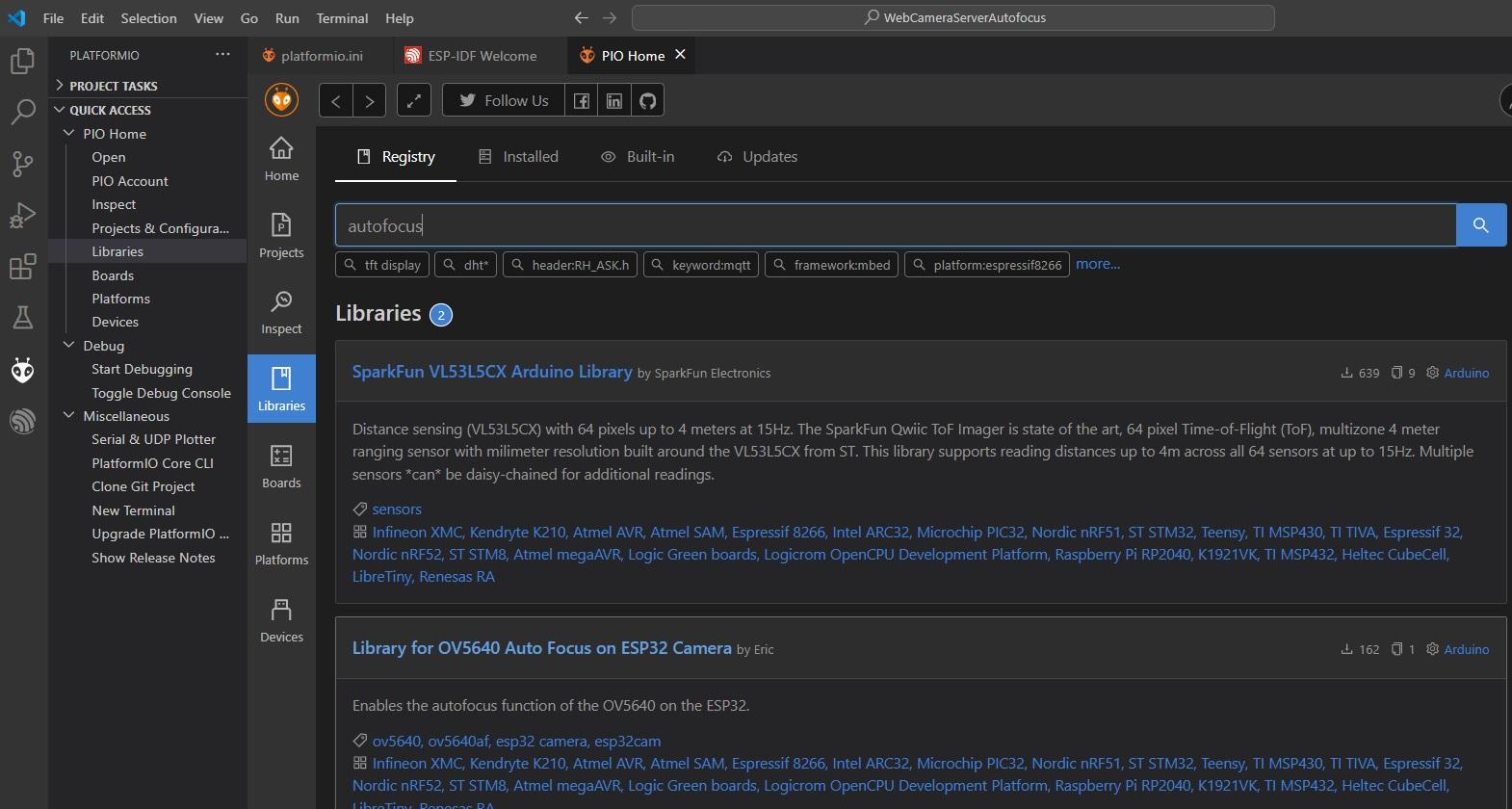Apply the 'tft display' search suggestion
The image size is (1512, 809).
382,265
